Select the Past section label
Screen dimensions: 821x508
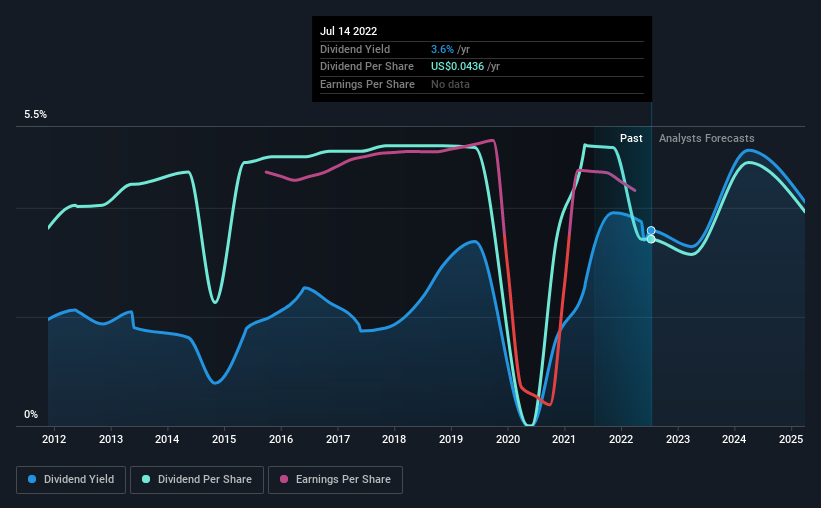[x=631, y=138]
